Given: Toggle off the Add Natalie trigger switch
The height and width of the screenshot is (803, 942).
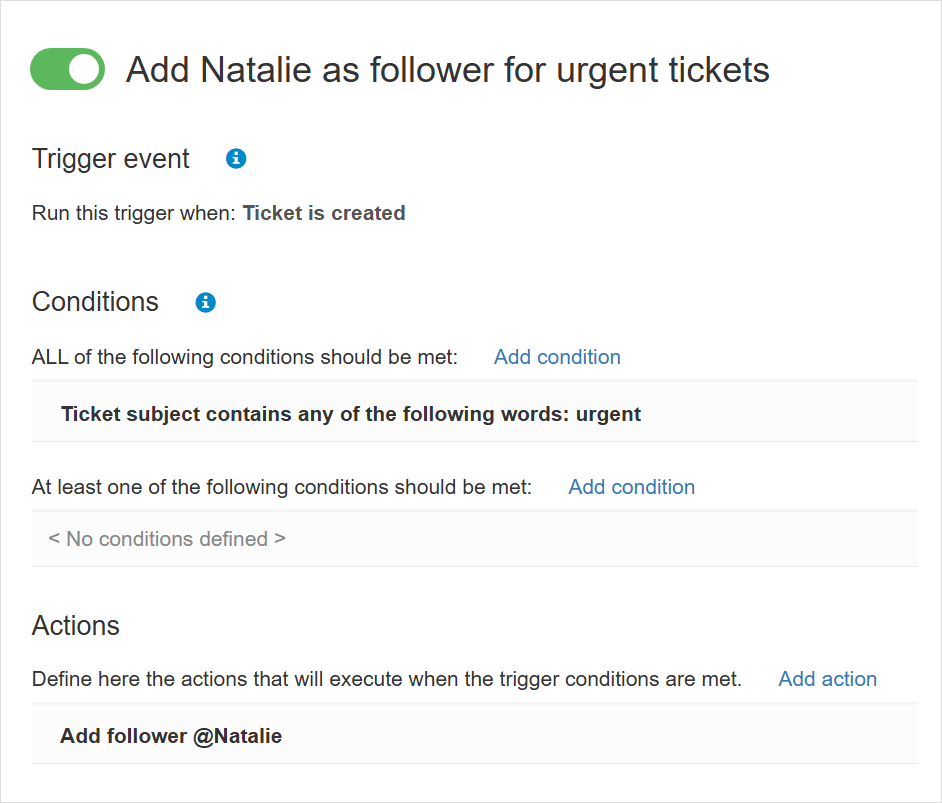Looking at the screenshot, I should pyautogui.click(x=68, y=69).
